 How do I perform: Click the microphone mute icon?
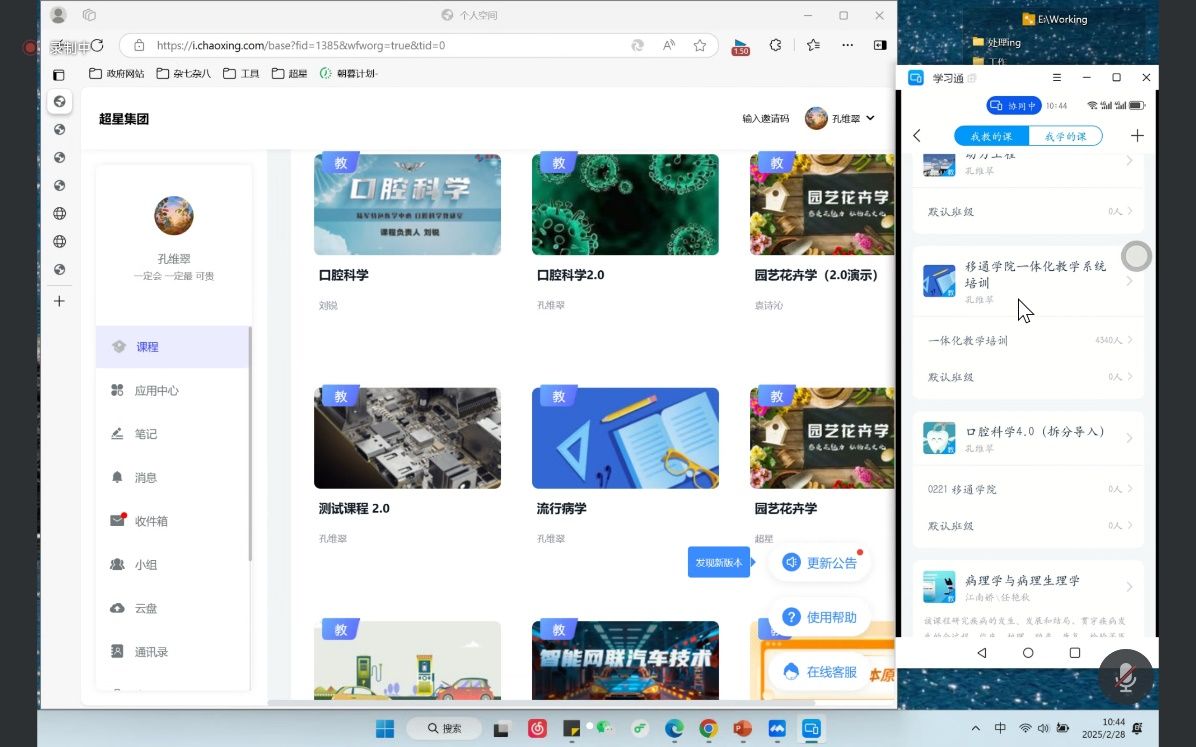coord(1126,678)
